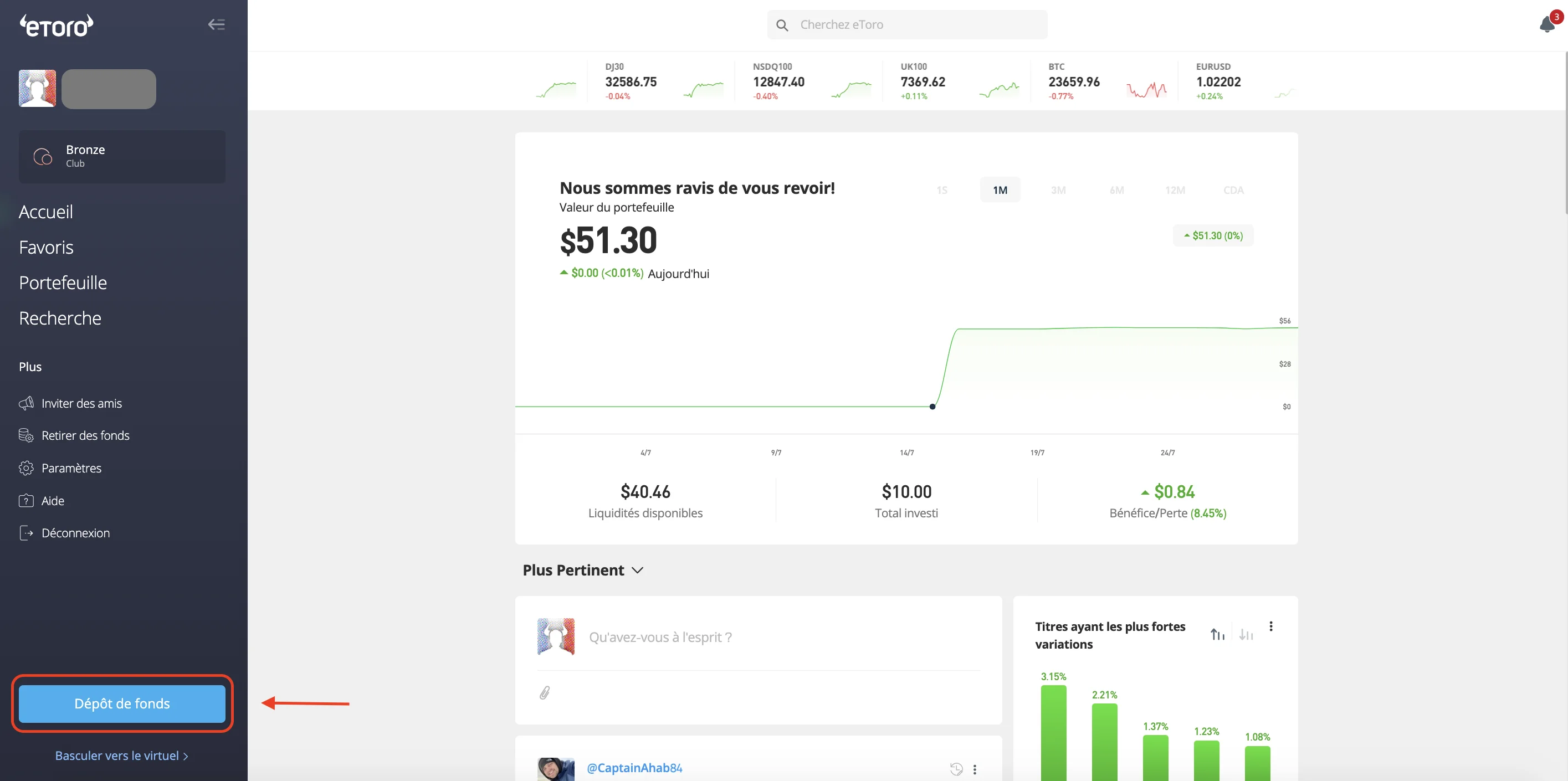Sort top movers descending icon
1568x781 pixels.
1246,634
